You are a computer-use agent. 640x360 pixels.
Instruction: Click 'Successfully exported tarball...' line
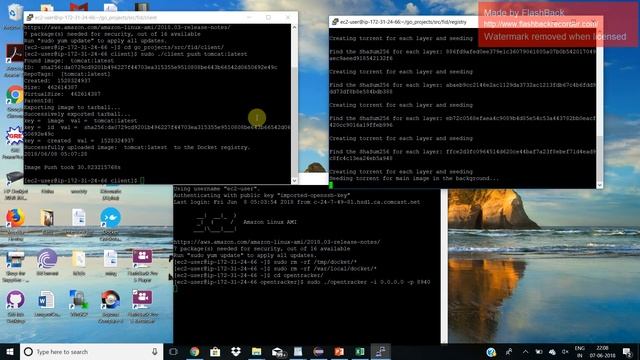(x=77, y=114)
